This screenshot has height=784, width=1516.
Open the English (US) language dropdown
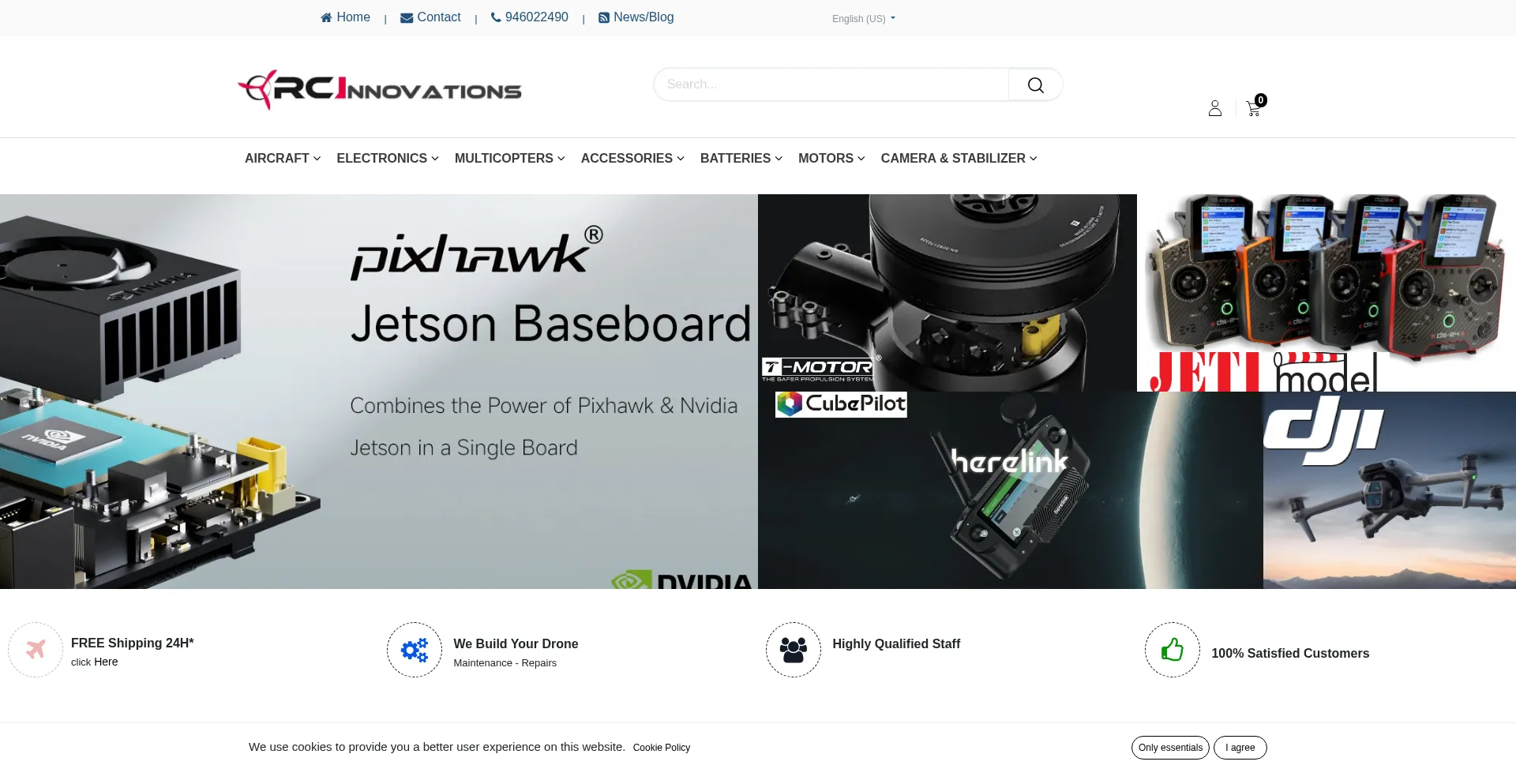863,18
